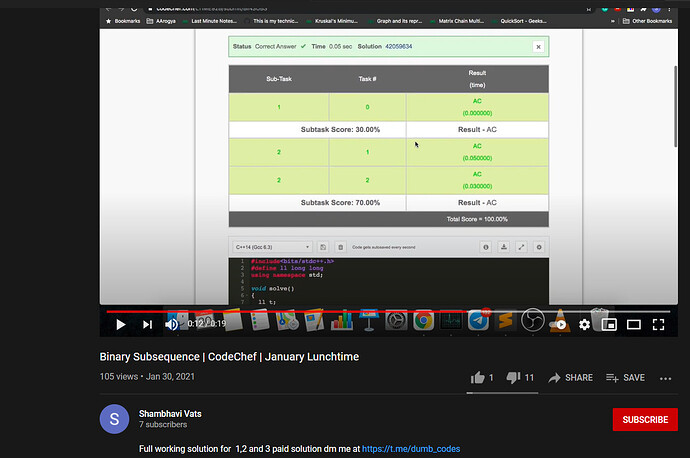The image size is (690, 458).
Task: Click the trash icon in editor toolbar
Action: 341,247
